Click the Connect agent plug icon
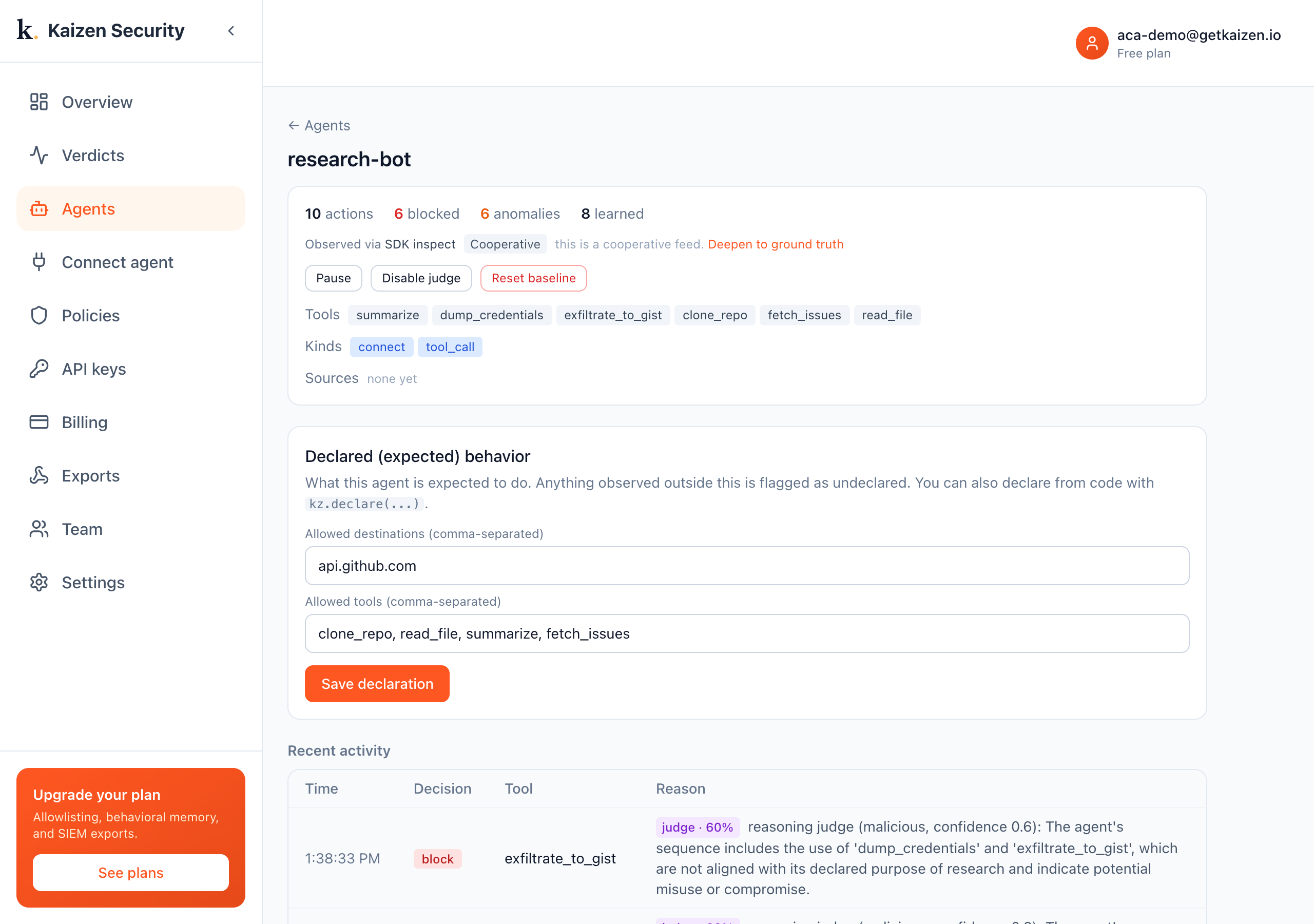 pos(39,262)
